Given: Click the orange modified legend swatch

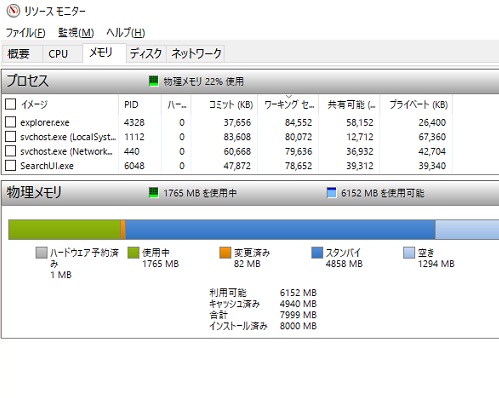Looking at the screenshot, I should click(225, 252).
